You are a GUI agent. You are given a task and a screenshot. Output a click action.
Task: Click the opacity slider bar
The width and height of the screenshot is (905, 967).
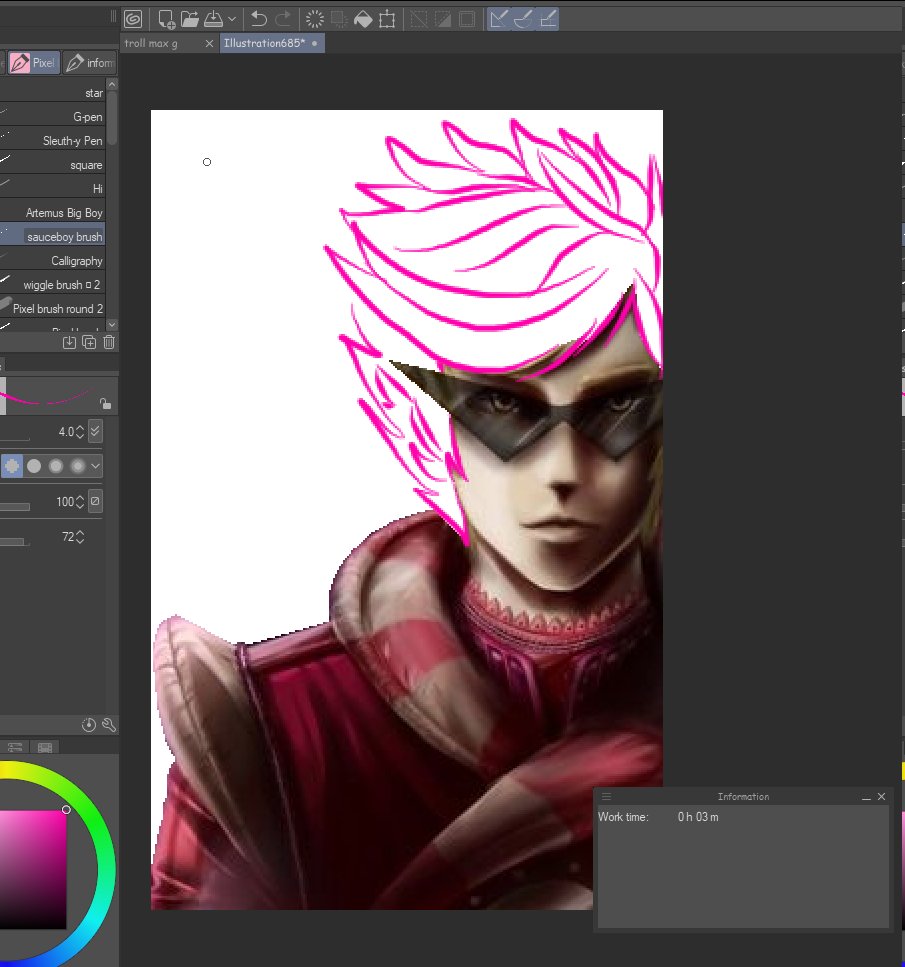pyautogui.click(x=15, y=507)
